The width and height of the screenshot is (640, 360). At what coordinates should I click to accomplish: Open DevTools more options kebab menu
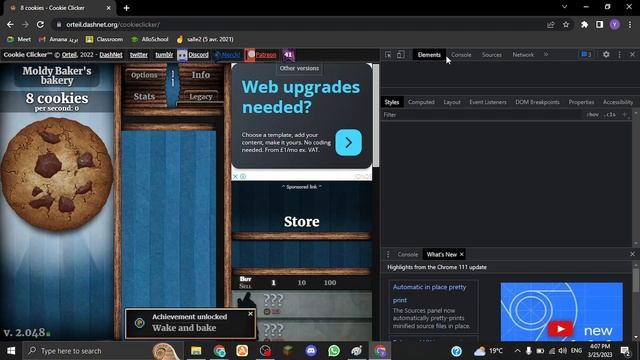coord(620,54)
